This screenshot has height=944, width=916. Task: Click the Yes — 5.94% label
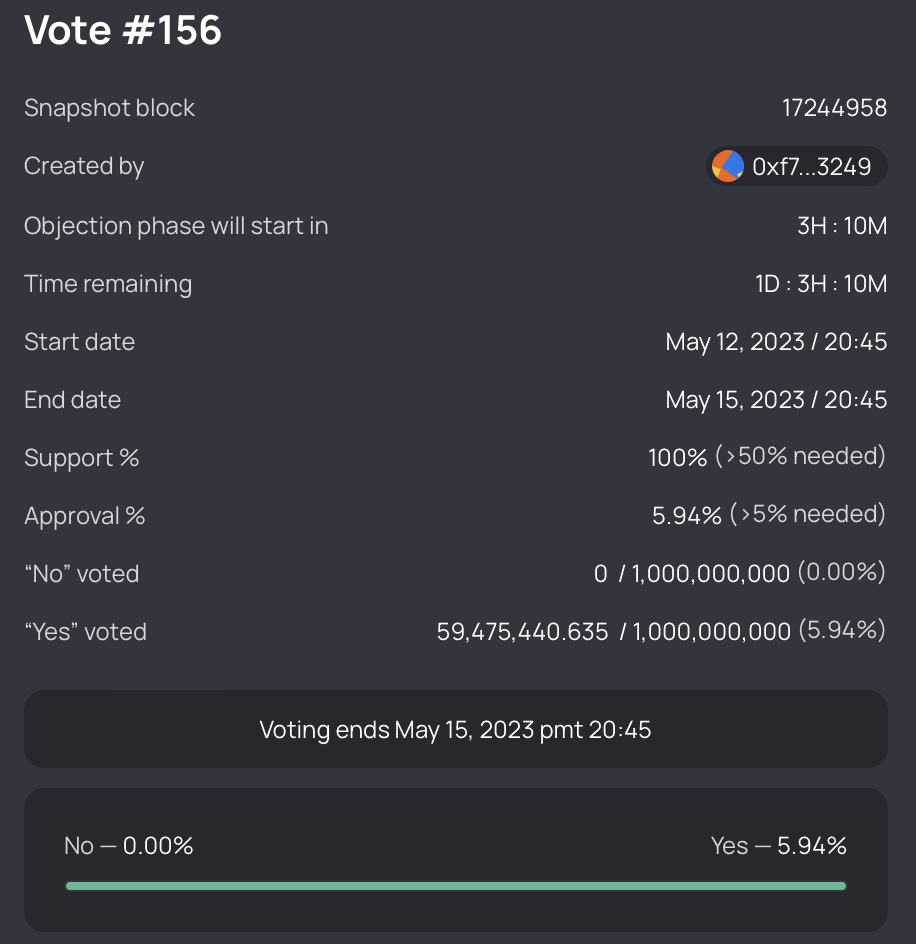click(x=778, y=846)
